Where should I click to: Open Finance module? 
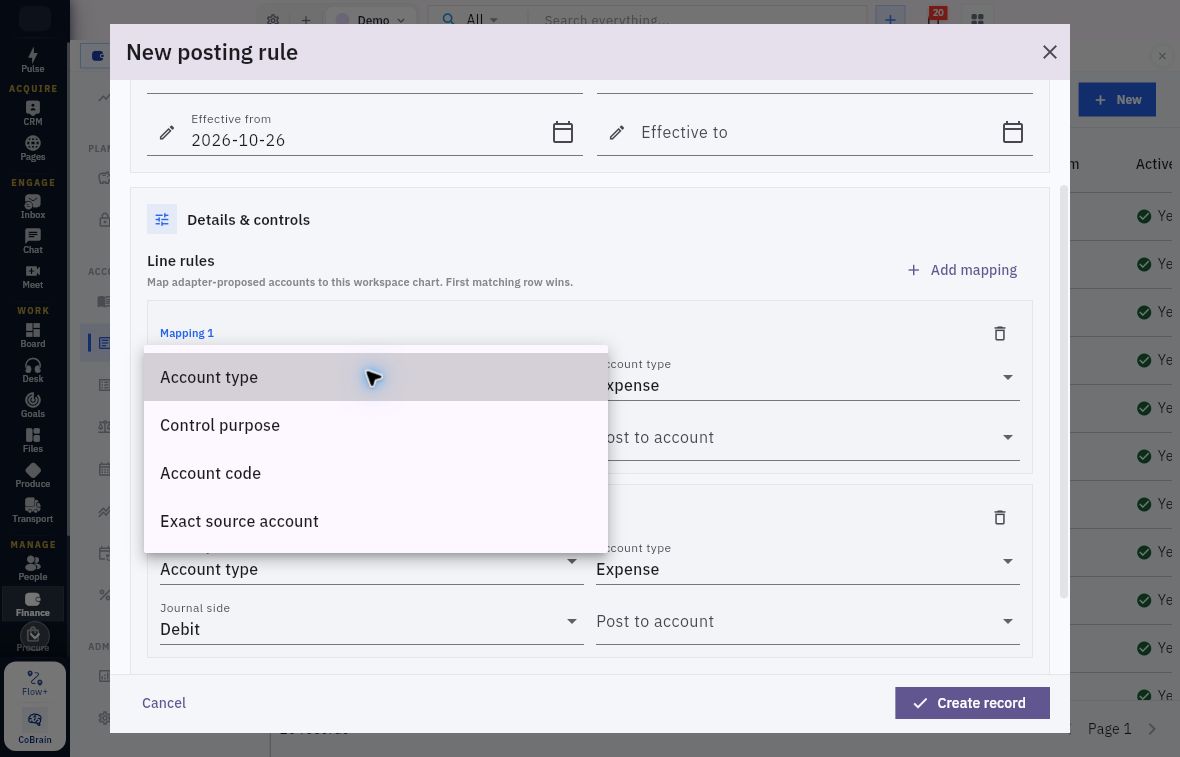(x=32, y=604)
